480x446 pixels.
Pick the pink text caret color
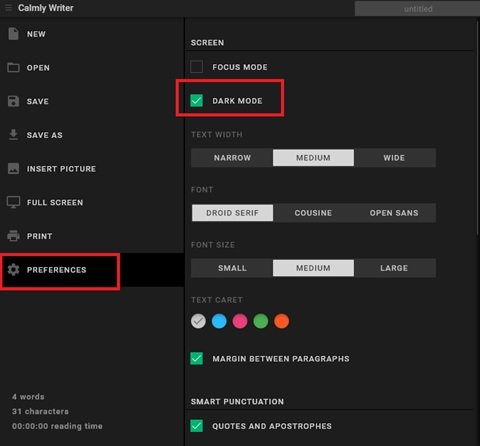(240, 321)
